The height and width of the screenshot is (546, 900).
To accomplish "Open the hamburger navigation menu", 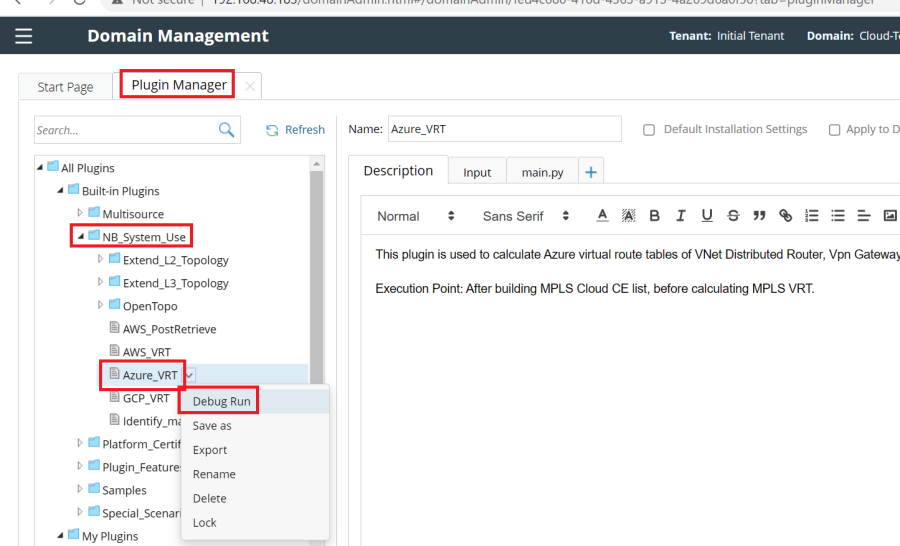I will pos(23,36).
